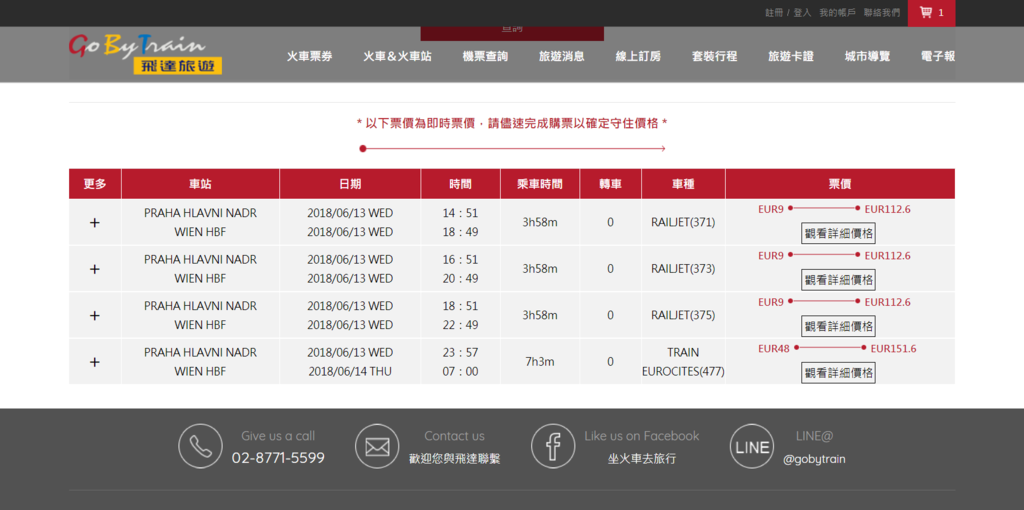1024x510 pixels.
Task: Click 歡迎您與飛達聯繫 contact link
Action: [455, 458]
